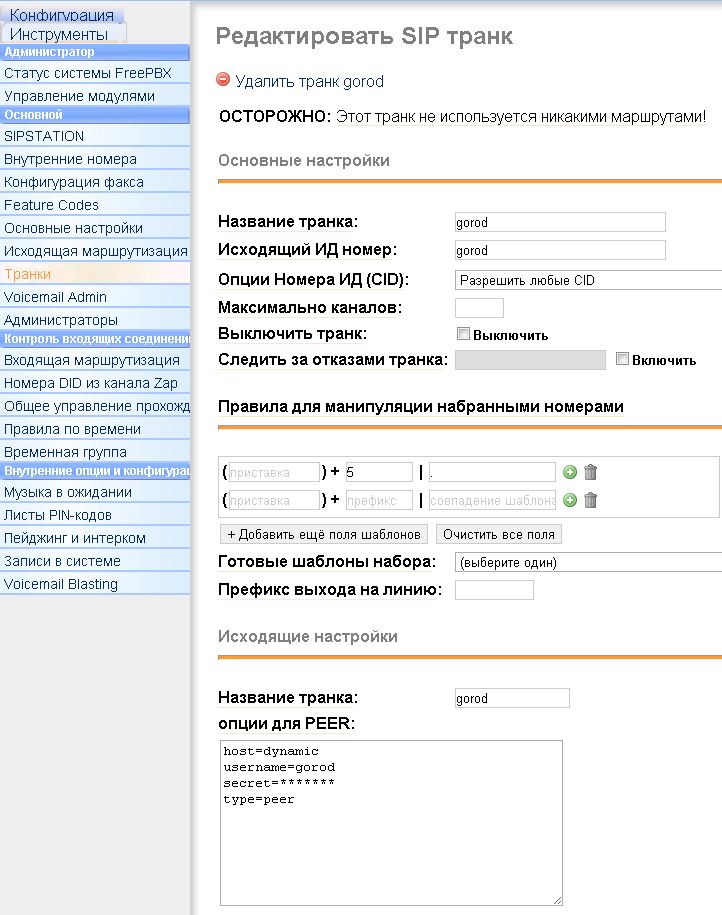Viewport: 722px width, 915px height.
Task: Click the Название транка field under Основные настройки
Action: tap(560, 222)
